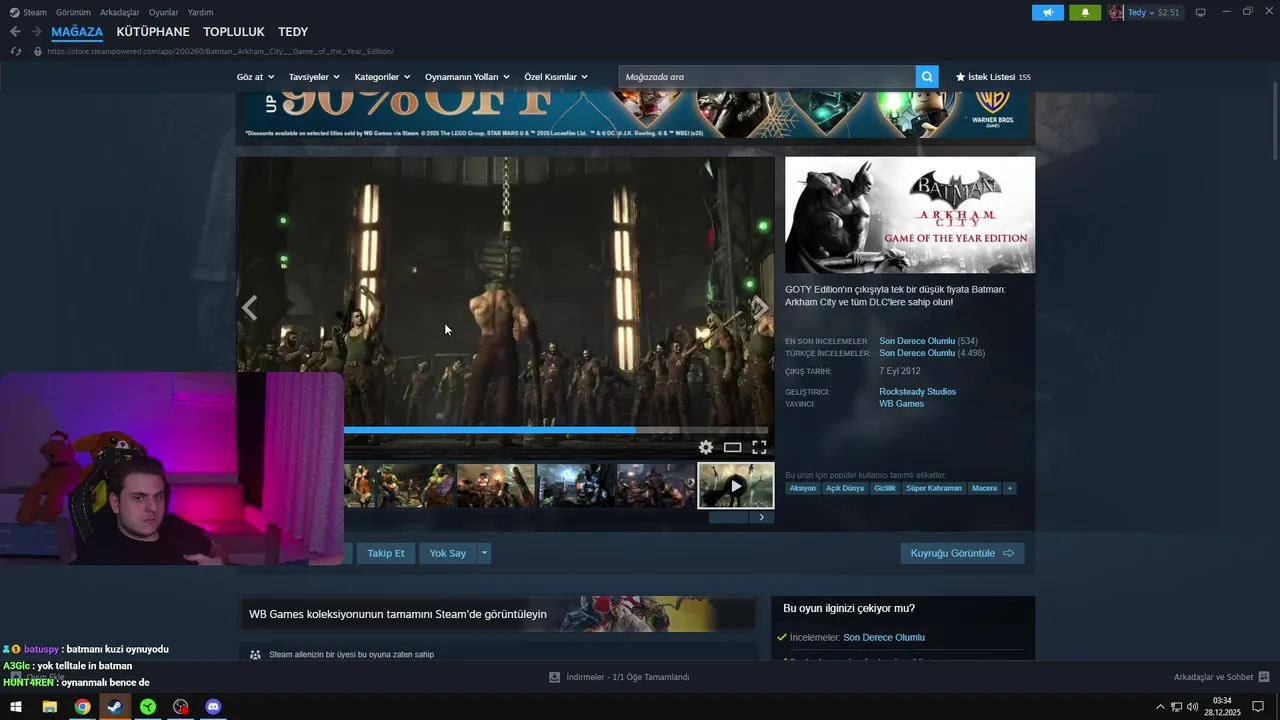
Task: Open the Rocksteady Studios developer link
Action: point(917,391)
